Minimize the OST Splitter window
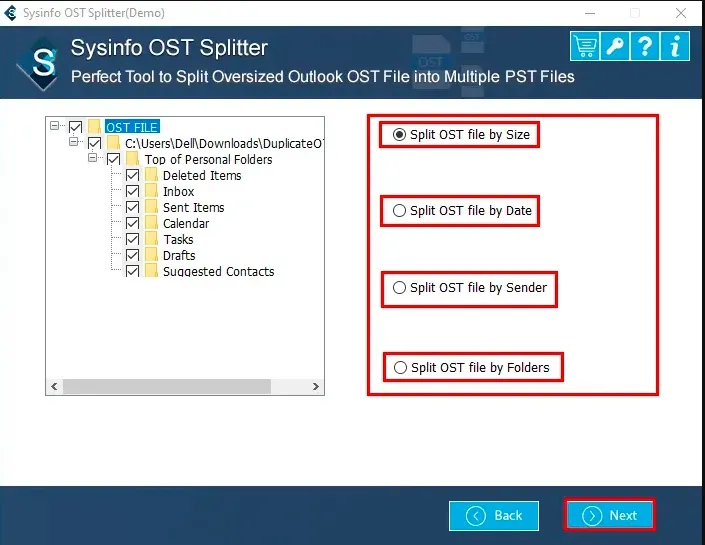This screenshot has height=545, width=705. click(x=590, y=13)
